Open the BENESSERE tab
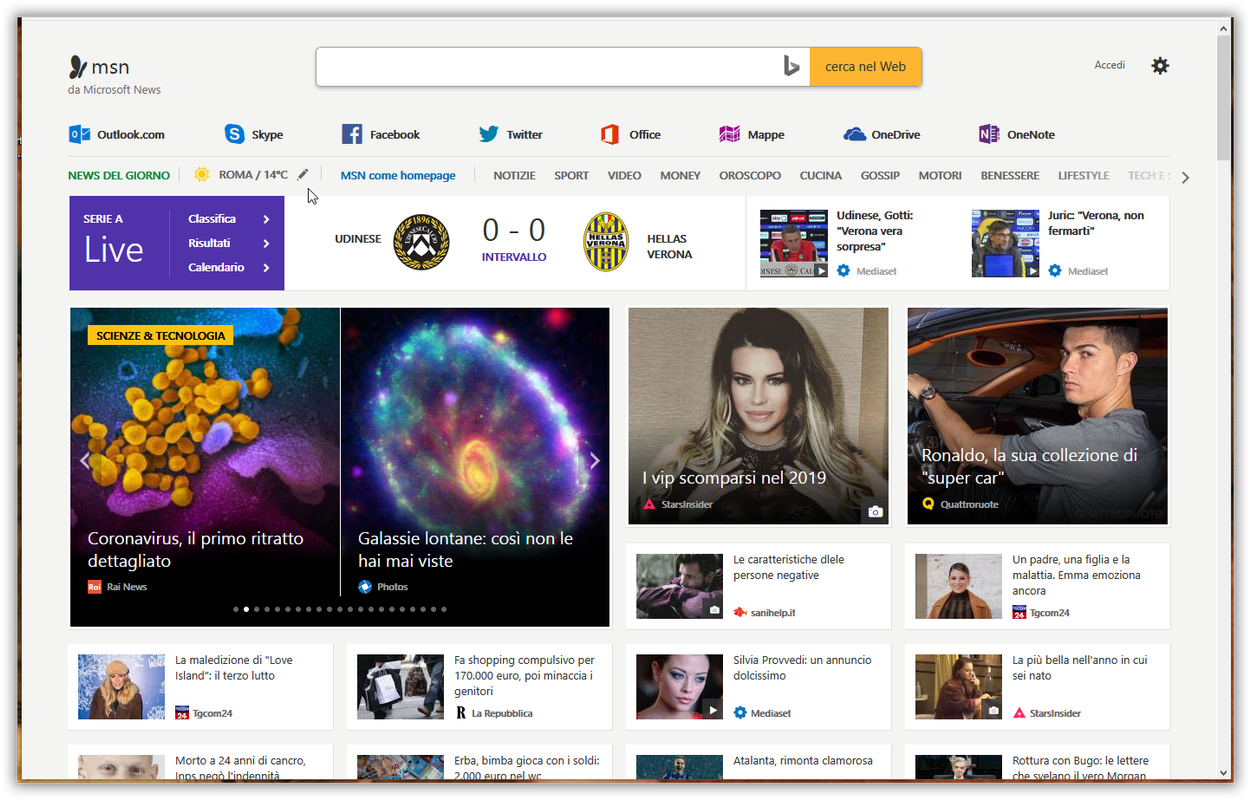Viewport: 1251px width, 800px height. 1010,175
